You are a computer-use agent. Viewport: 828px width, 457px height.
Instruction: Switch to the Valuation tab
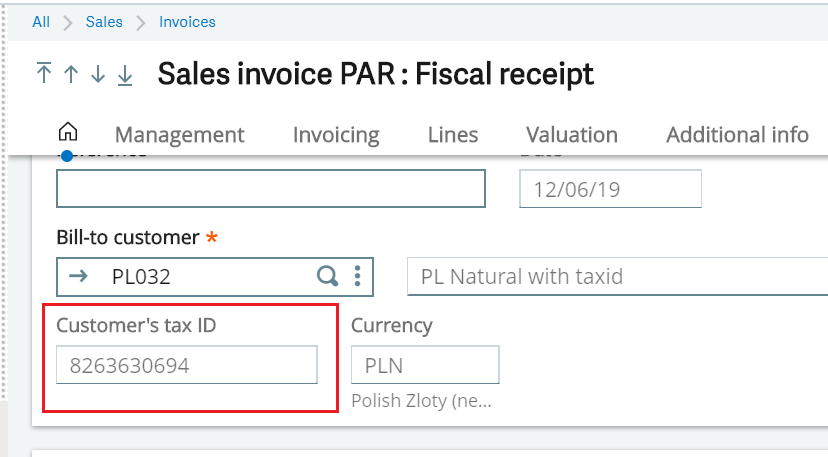pos(572,135)
